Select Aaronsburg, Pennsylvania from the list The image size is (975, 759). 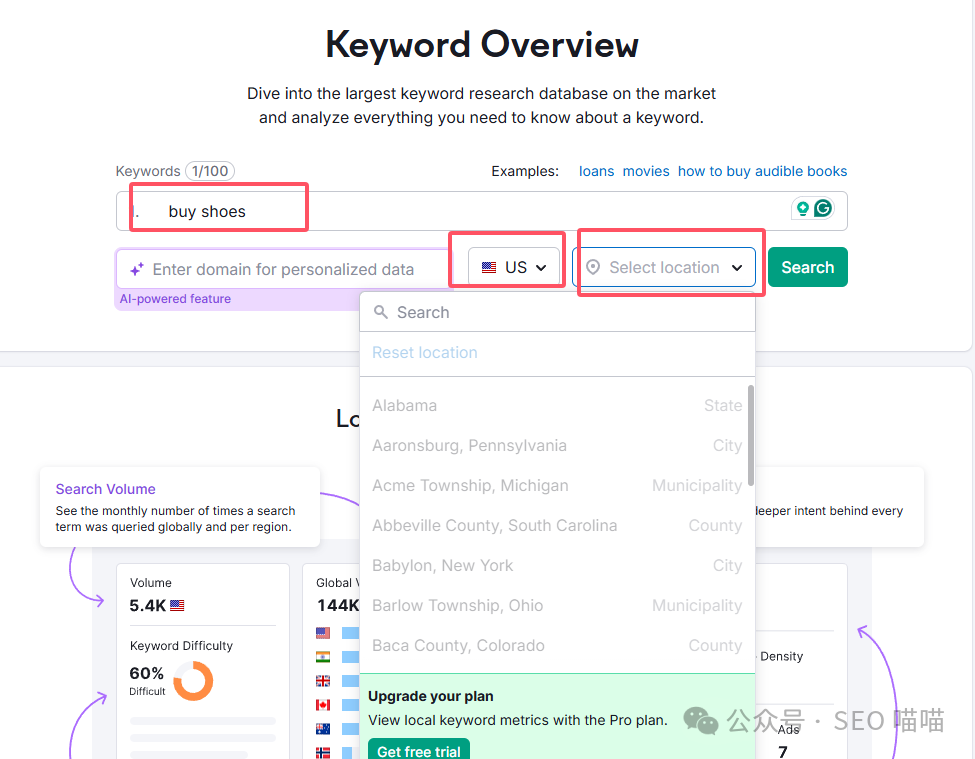tap(557, 445)
